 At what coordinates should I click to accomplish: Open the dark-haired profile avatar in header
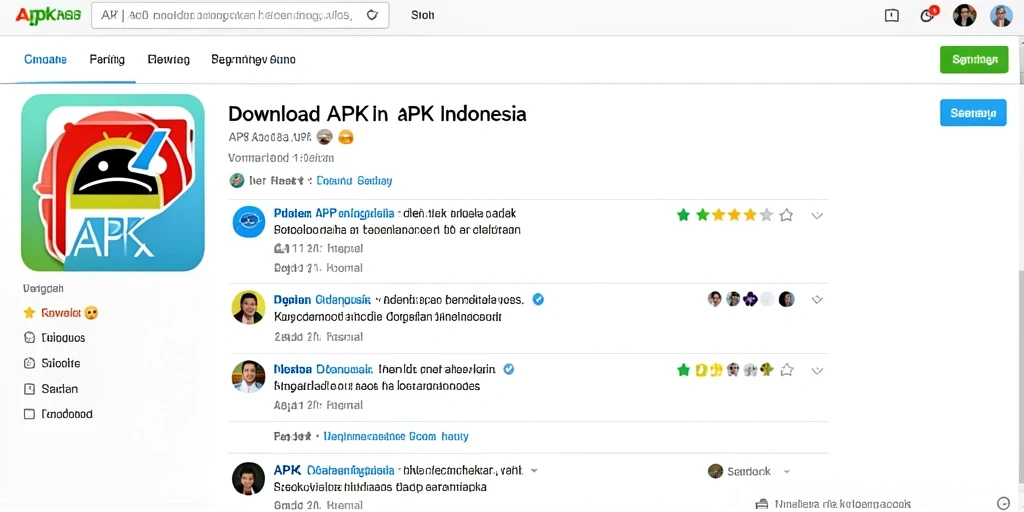(x=965, y=16)
